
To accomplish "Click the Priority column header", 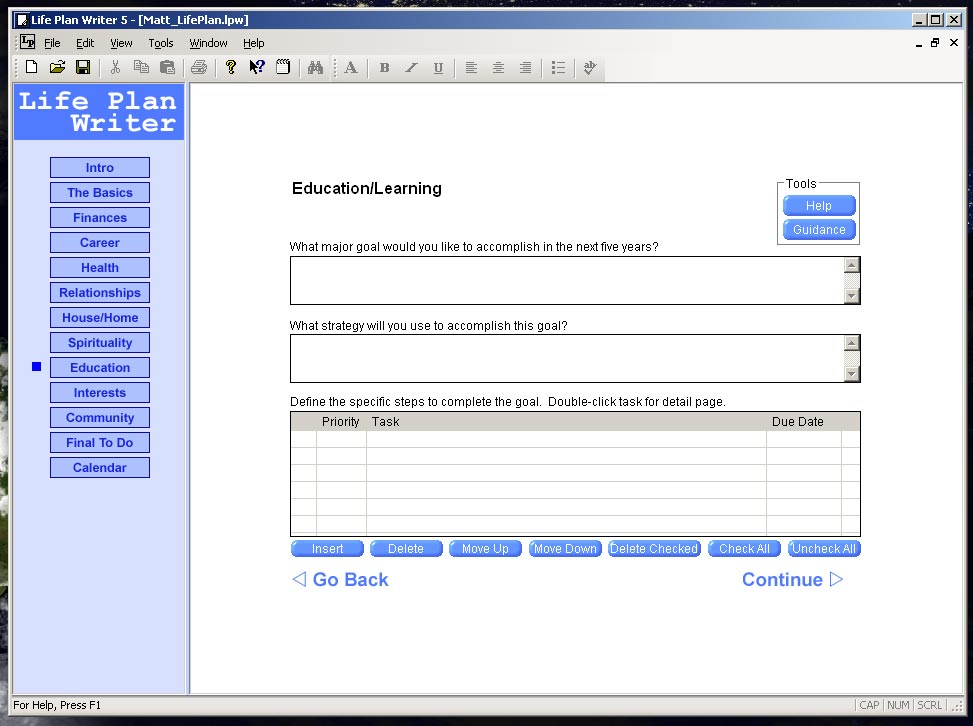I will 341,422.
